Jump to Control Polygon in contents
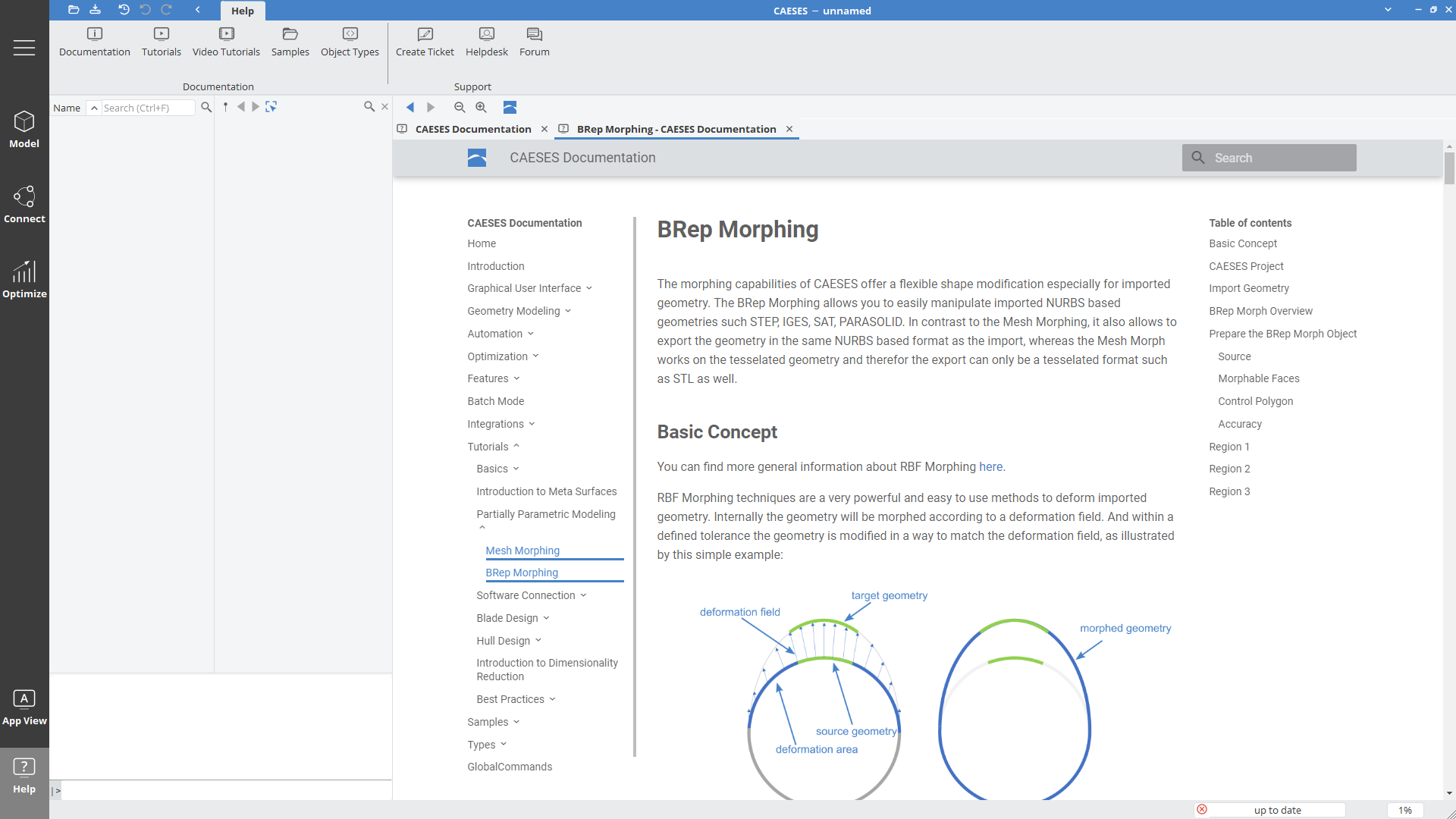This screenshot has height=819, width=1456. pos(1256,401)
